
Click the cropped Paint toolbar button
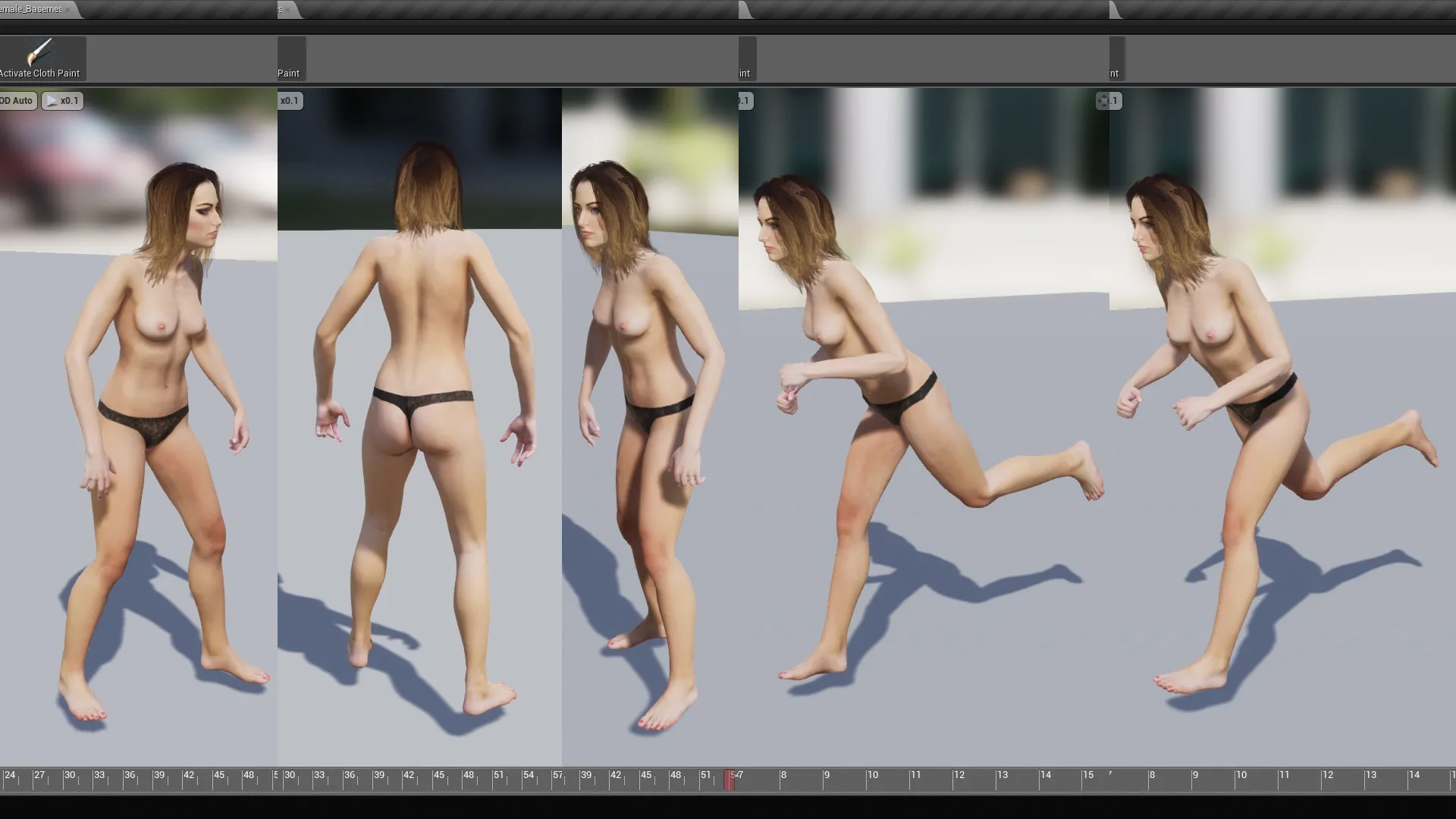pos(291,58)
